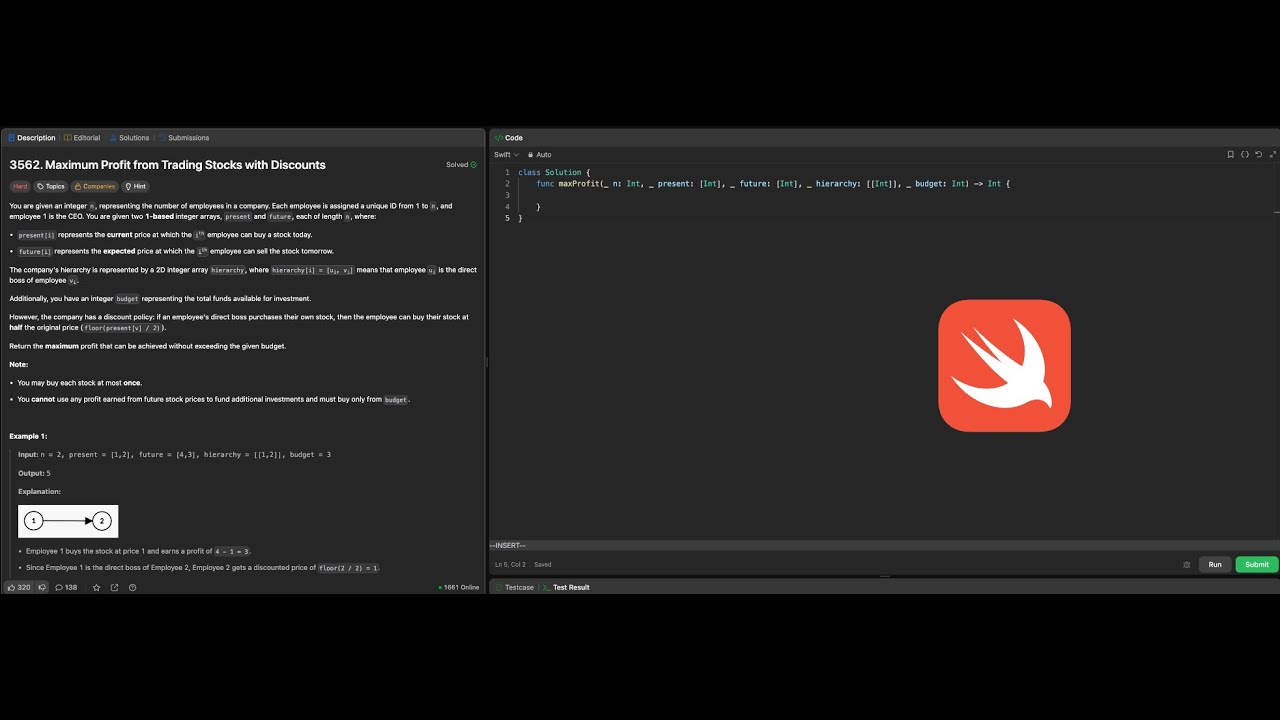Screen dimensions: 1280x720
Task: Open the comments showing 138
Action: tap(67, 587)
